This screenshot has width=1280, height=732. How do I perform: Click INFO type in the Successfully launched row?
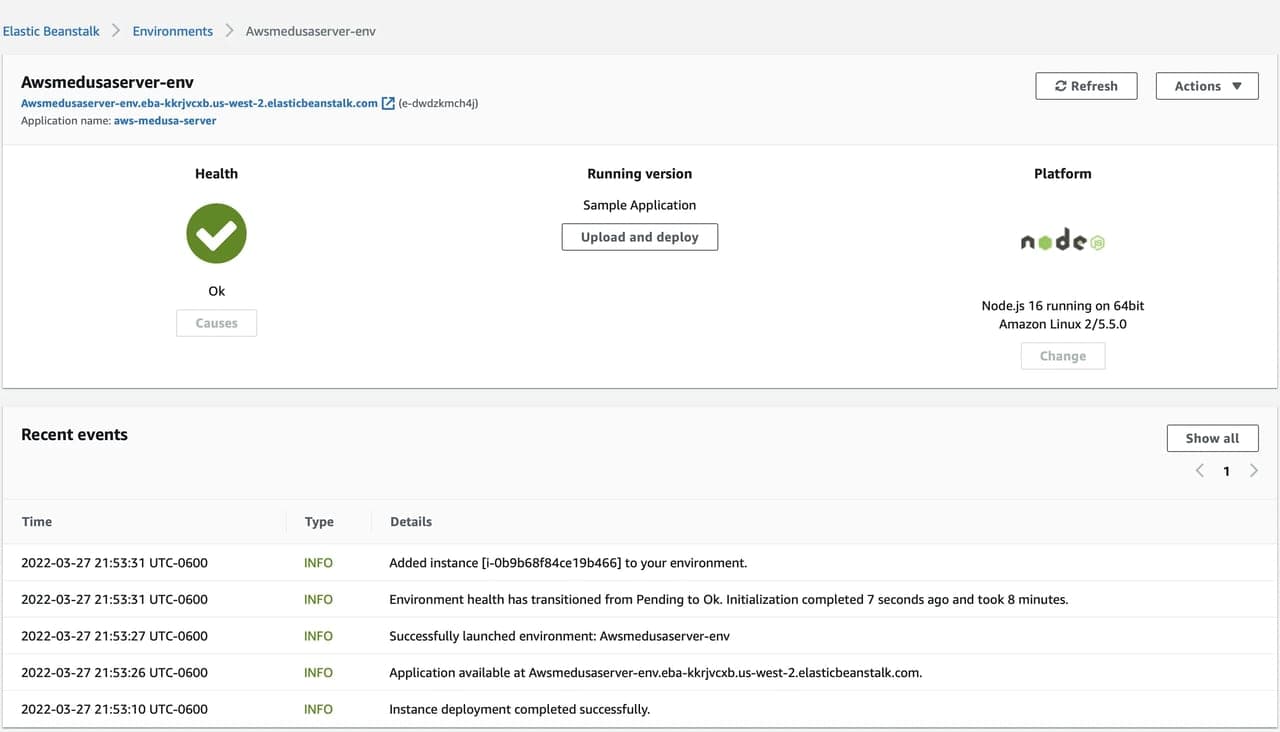(x=318, y=636)
